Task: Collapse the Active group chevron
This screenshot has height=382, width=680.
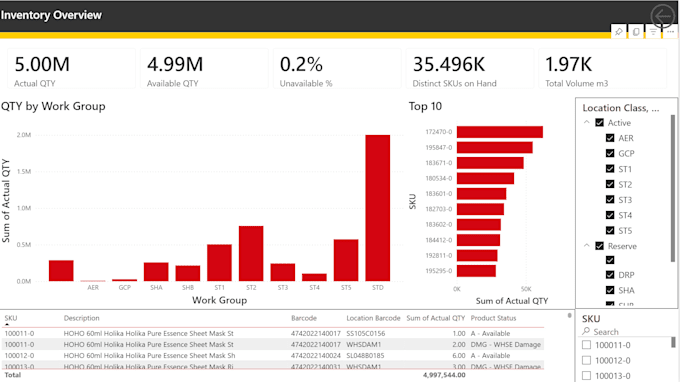Action: tap(586, 122)
